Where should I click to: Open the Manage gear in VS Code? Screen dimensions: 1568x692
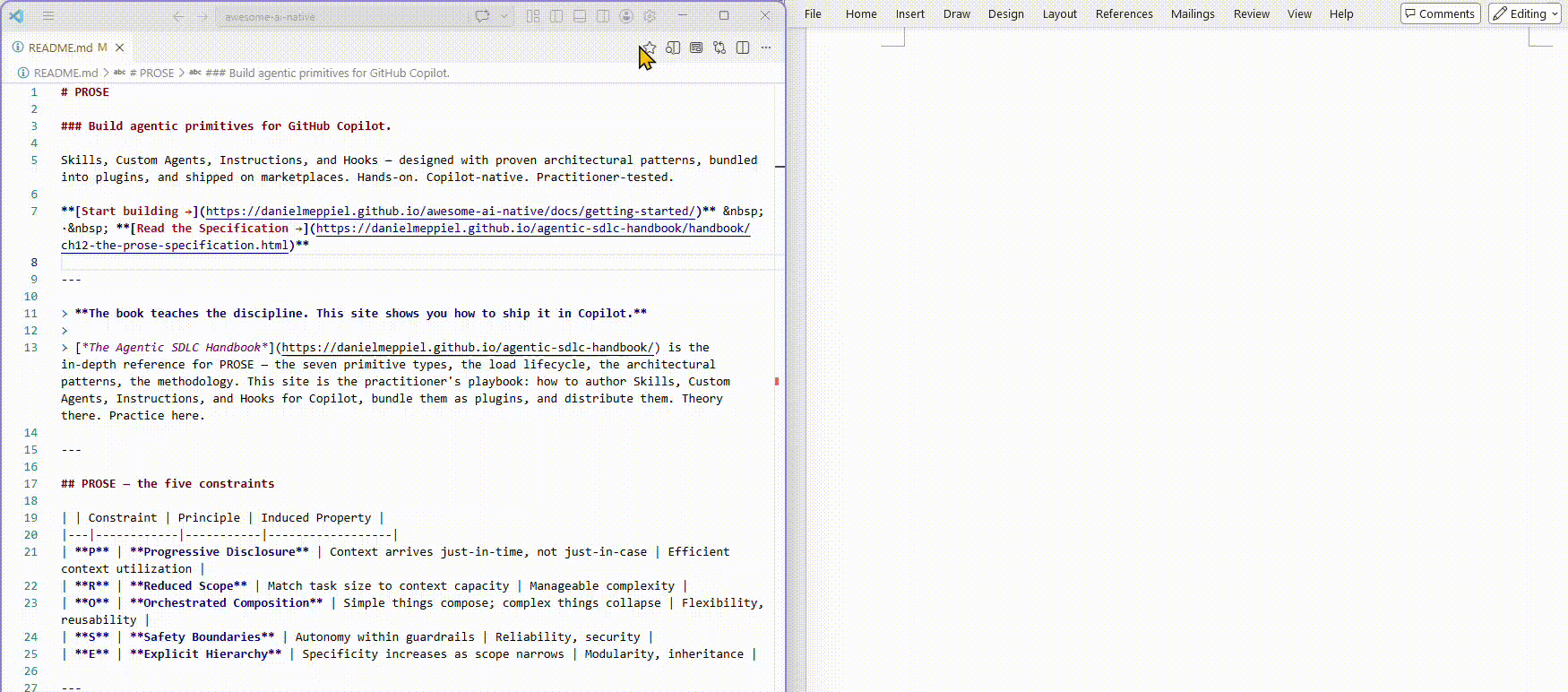coord(650,16)
